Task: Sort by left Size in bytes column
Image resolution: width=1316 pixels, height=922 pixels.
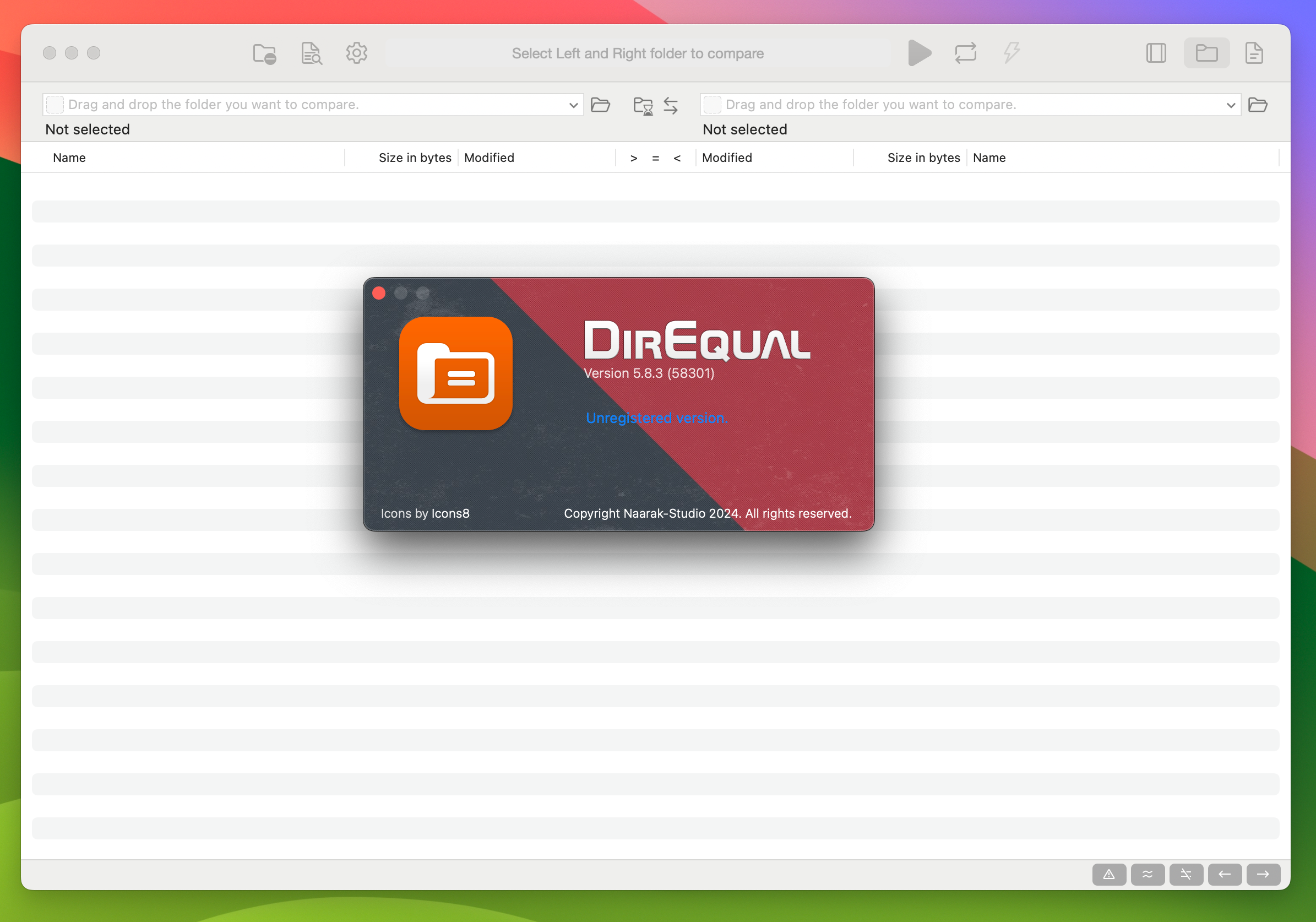Action: 415,158
